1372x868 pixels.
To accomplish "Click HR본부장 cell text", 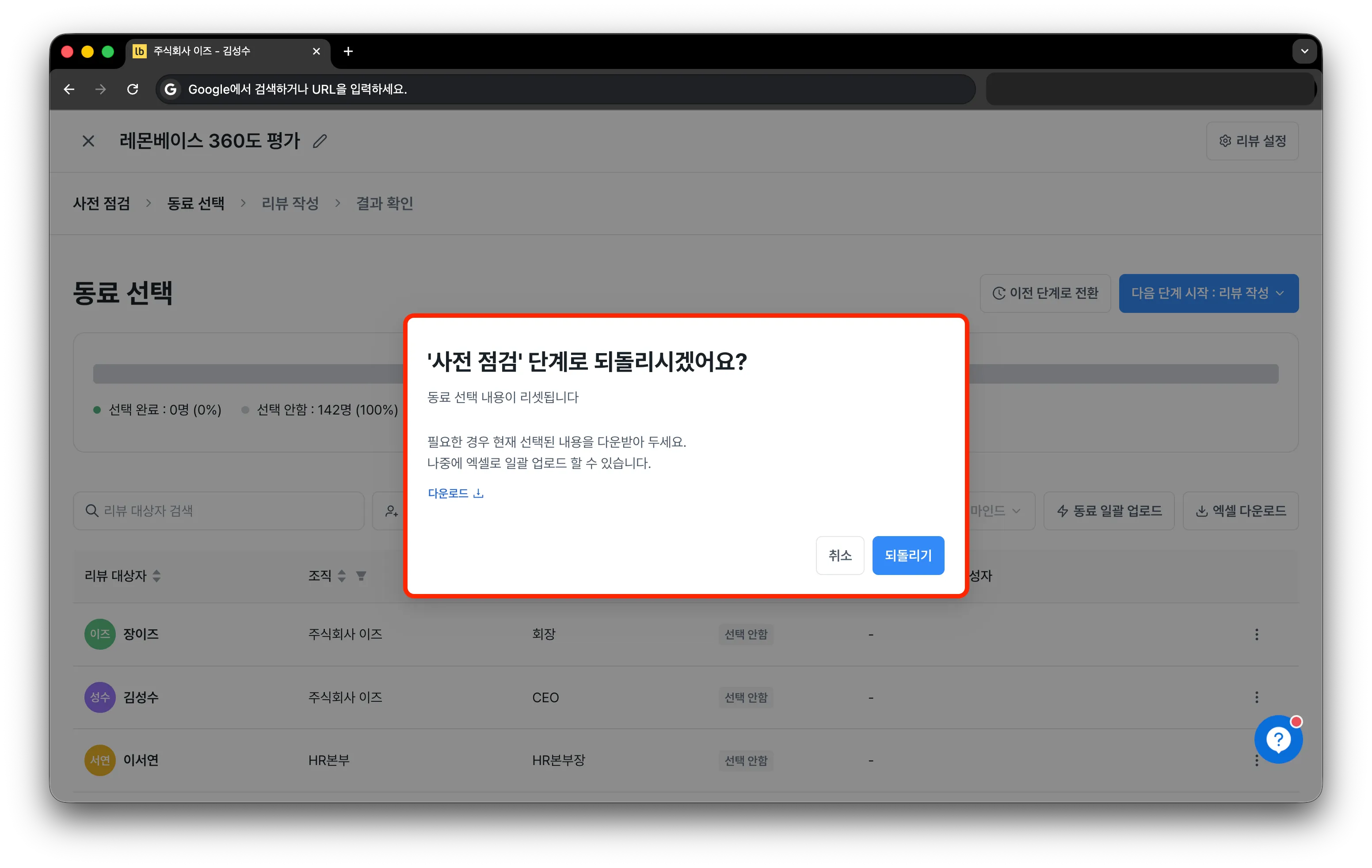I will (x=558, y=760).
